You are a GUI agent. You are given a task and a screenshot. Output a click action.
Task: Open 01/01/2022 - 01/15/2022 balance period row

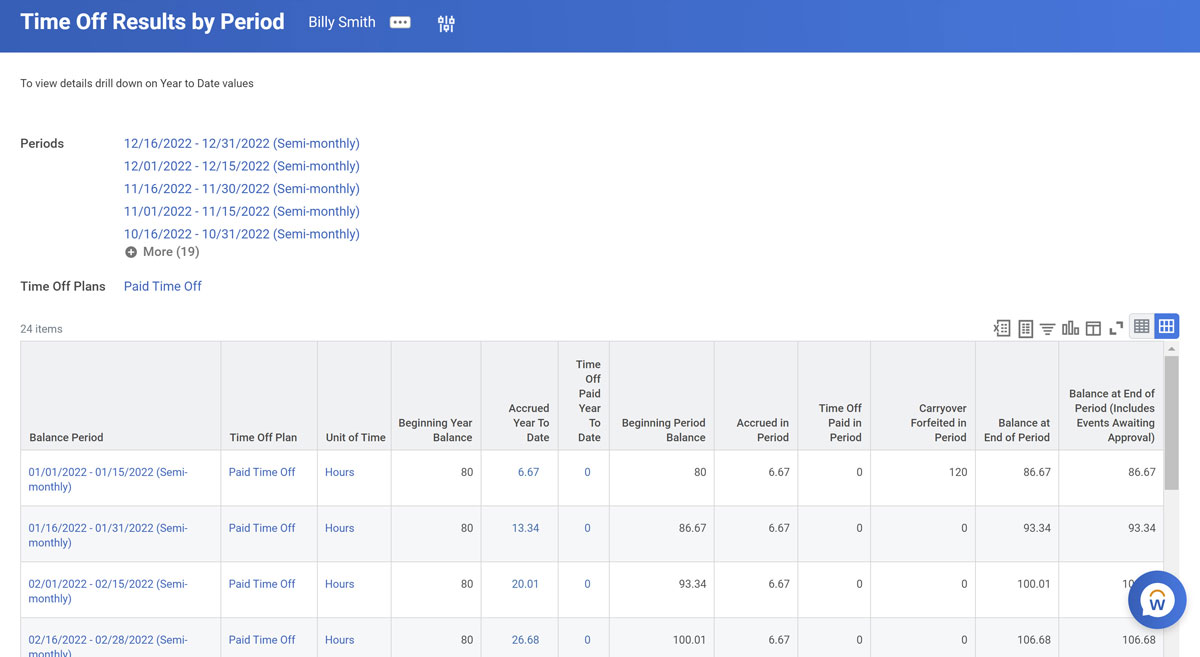coord(108,479)
